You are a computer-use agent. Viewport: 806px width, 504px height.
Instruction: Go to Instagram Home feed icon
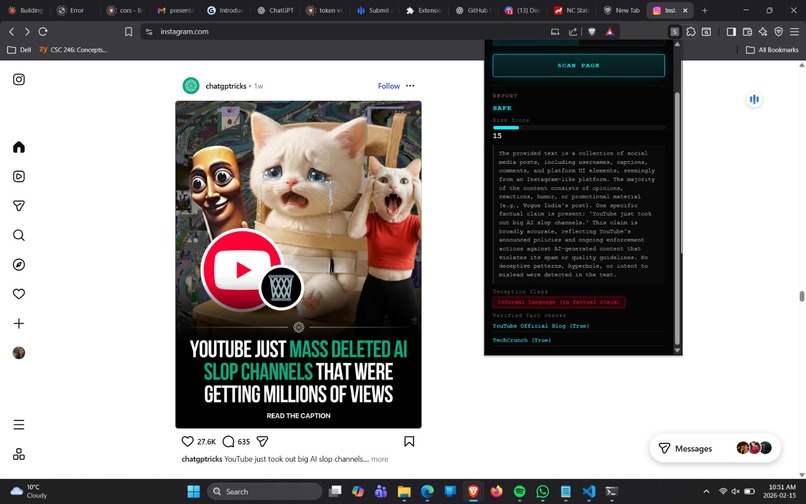tap(19, 147)
